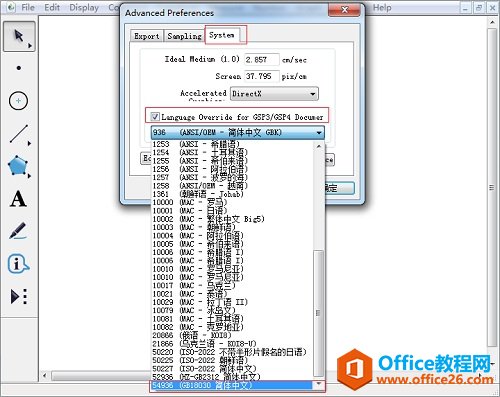Click the sketch window vertical scroll up arrow
Screen dimensions: 500x397
(x=492, y=23)
